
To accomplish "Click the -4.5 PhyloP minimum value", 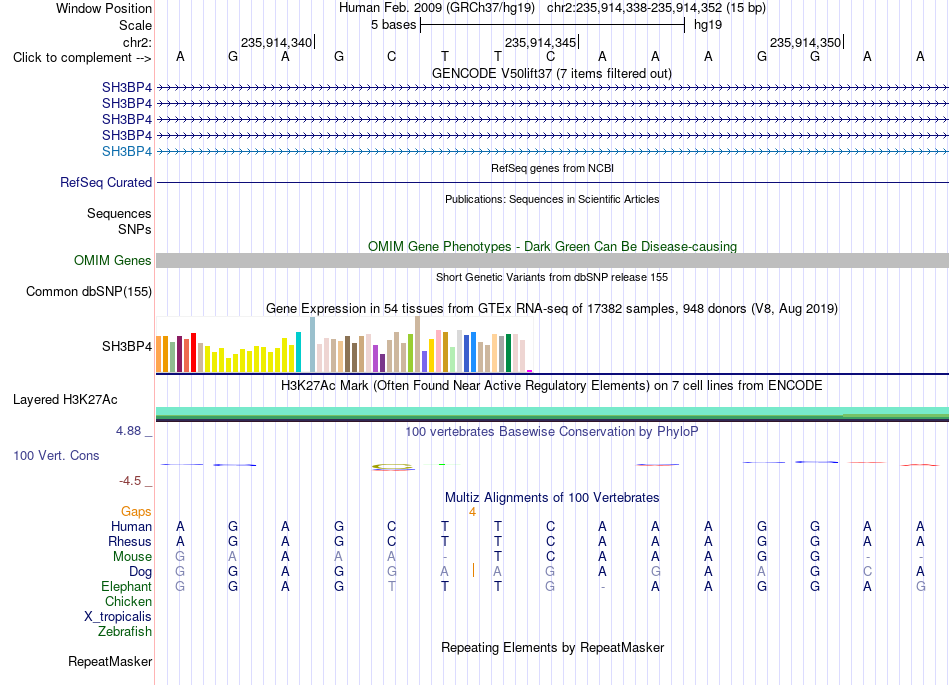I will (x=130, y=481).
